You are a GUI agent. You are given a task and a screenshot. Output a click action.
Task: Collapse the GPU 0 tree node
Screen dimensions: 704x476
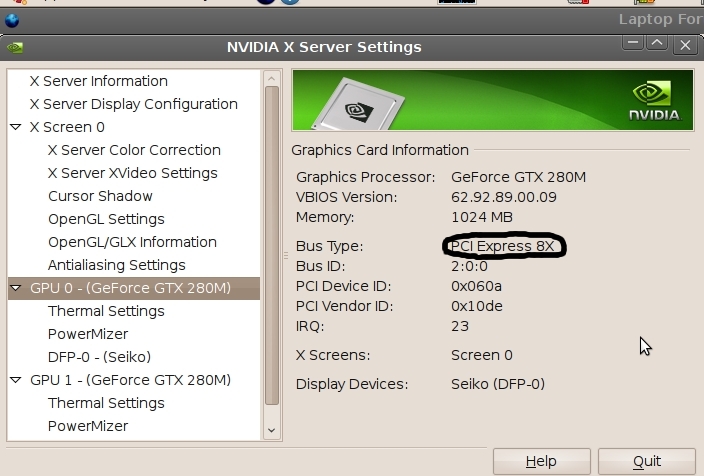coord(16,288)
